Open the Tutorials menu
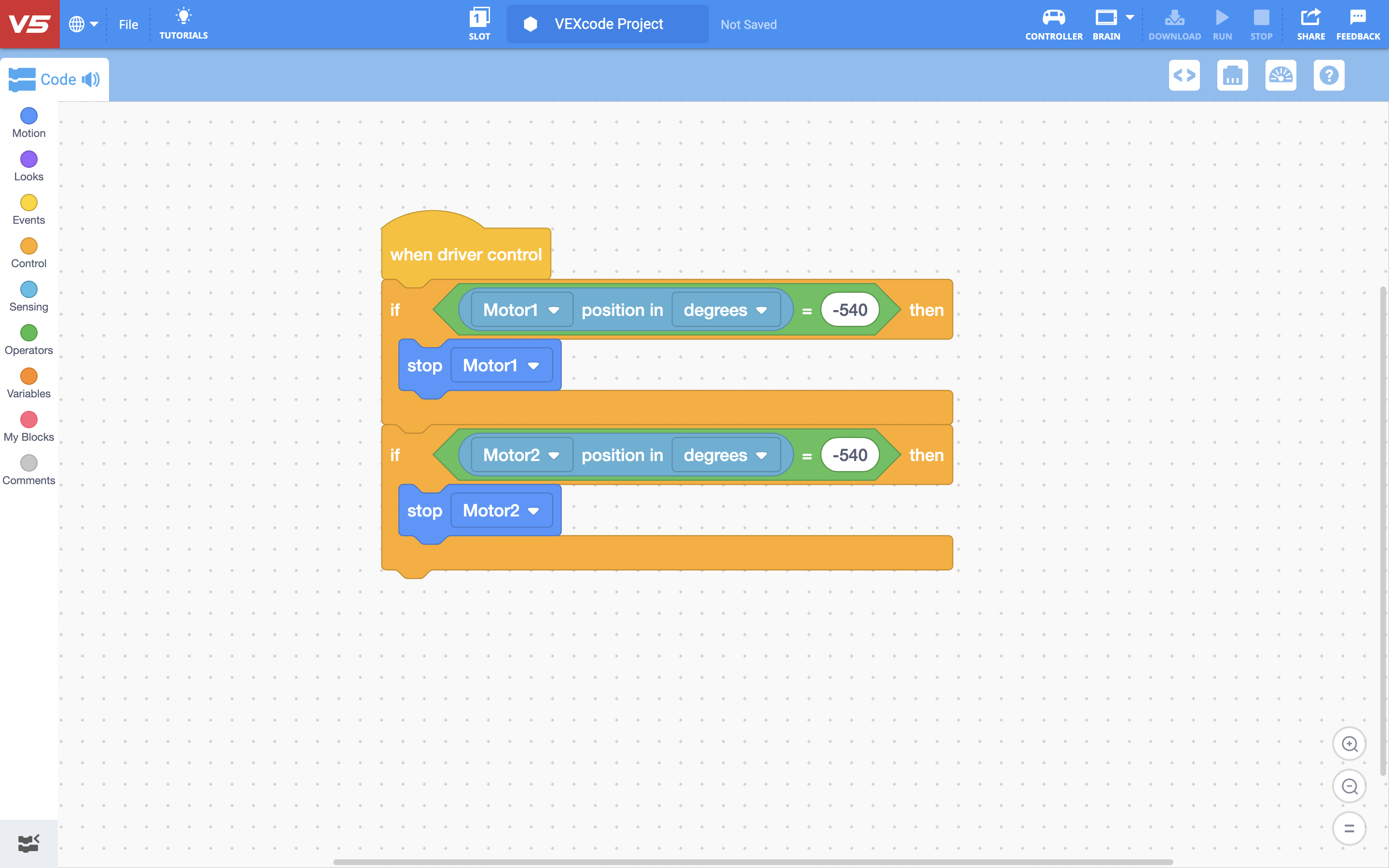The height and width of the screenshot is (868, 1389). (x=184, y=24)
